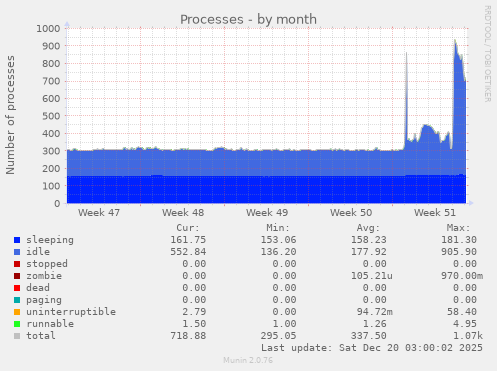Click the sleeping legend color swatch
The image size is (497, 371).
17,240
